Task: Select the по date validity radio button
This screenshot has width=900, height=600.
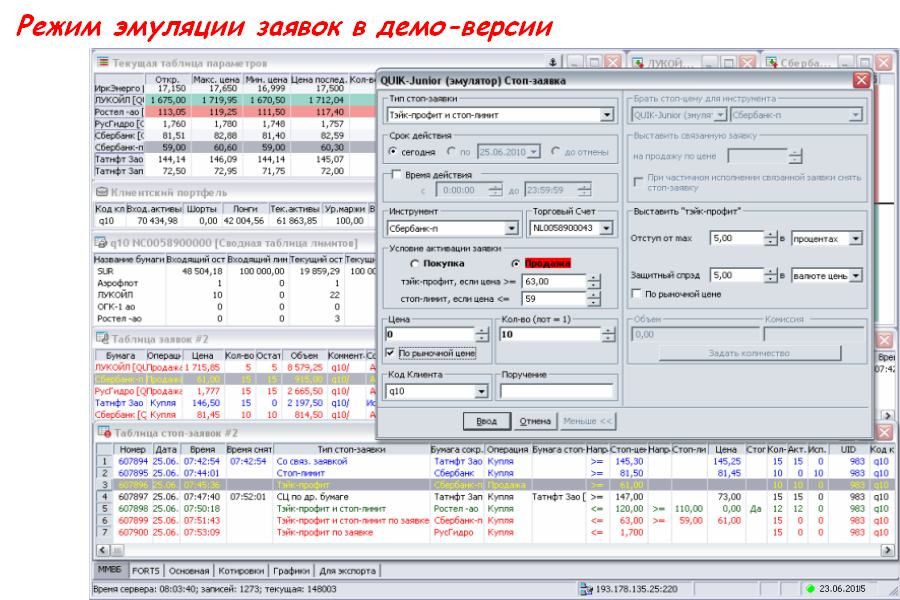Action: [x=451, y=152]
